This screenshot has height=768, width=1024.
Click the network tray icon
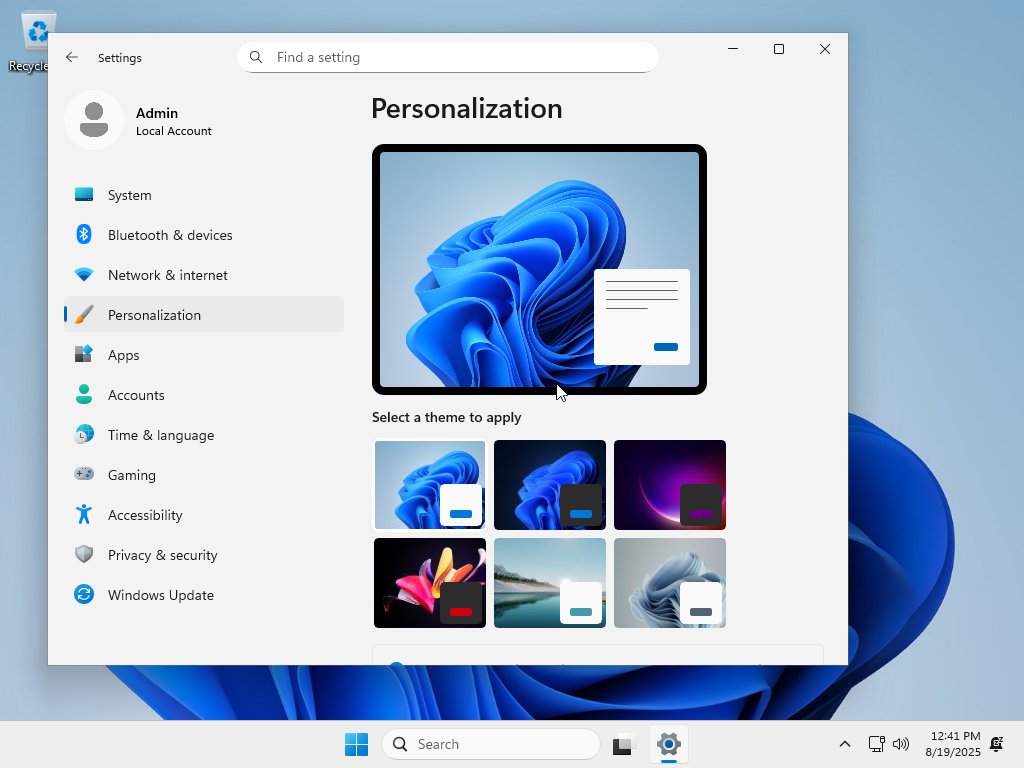(876, 744)
